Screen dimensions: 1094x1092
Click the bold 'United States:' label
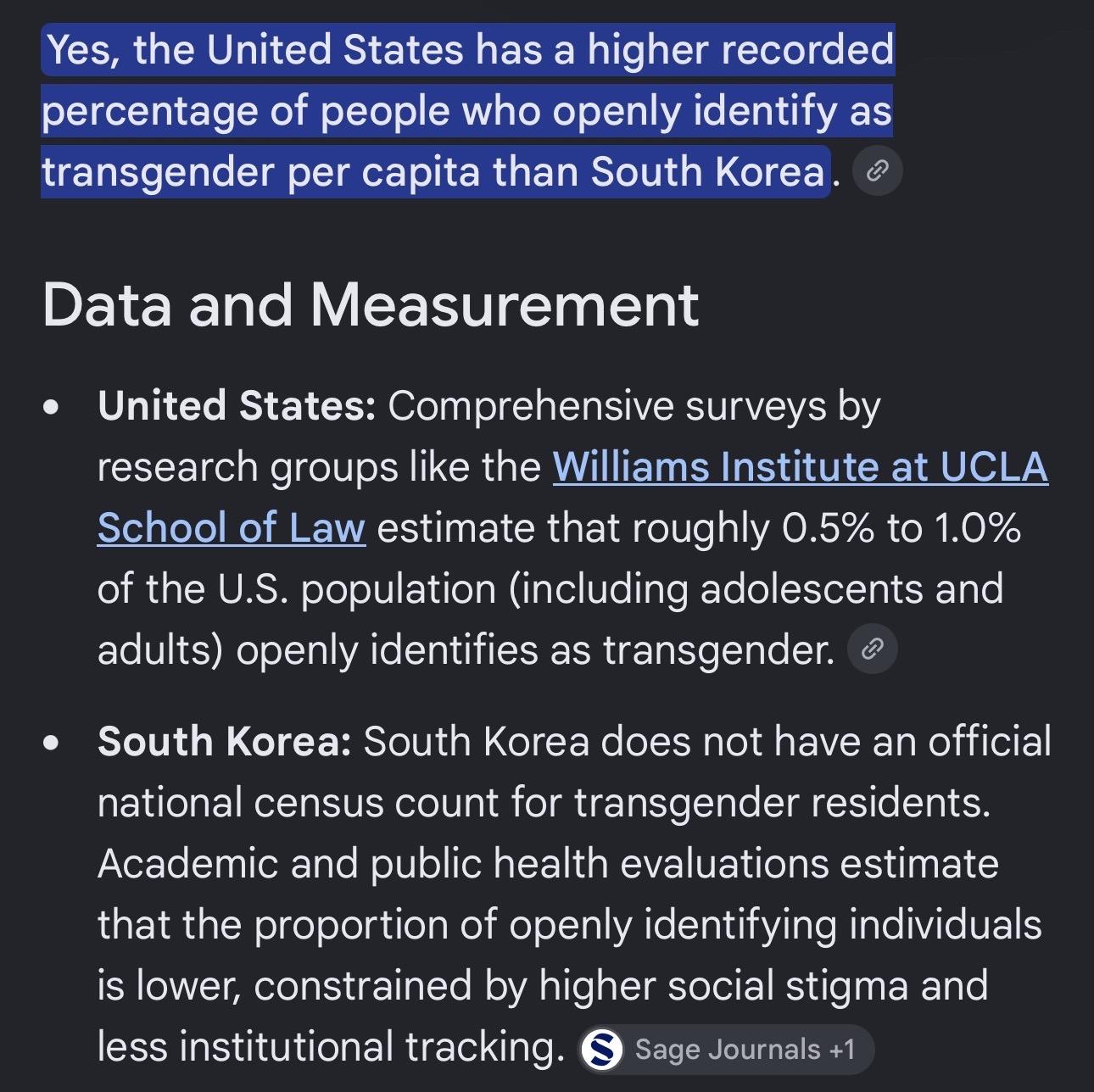(237, 406)
